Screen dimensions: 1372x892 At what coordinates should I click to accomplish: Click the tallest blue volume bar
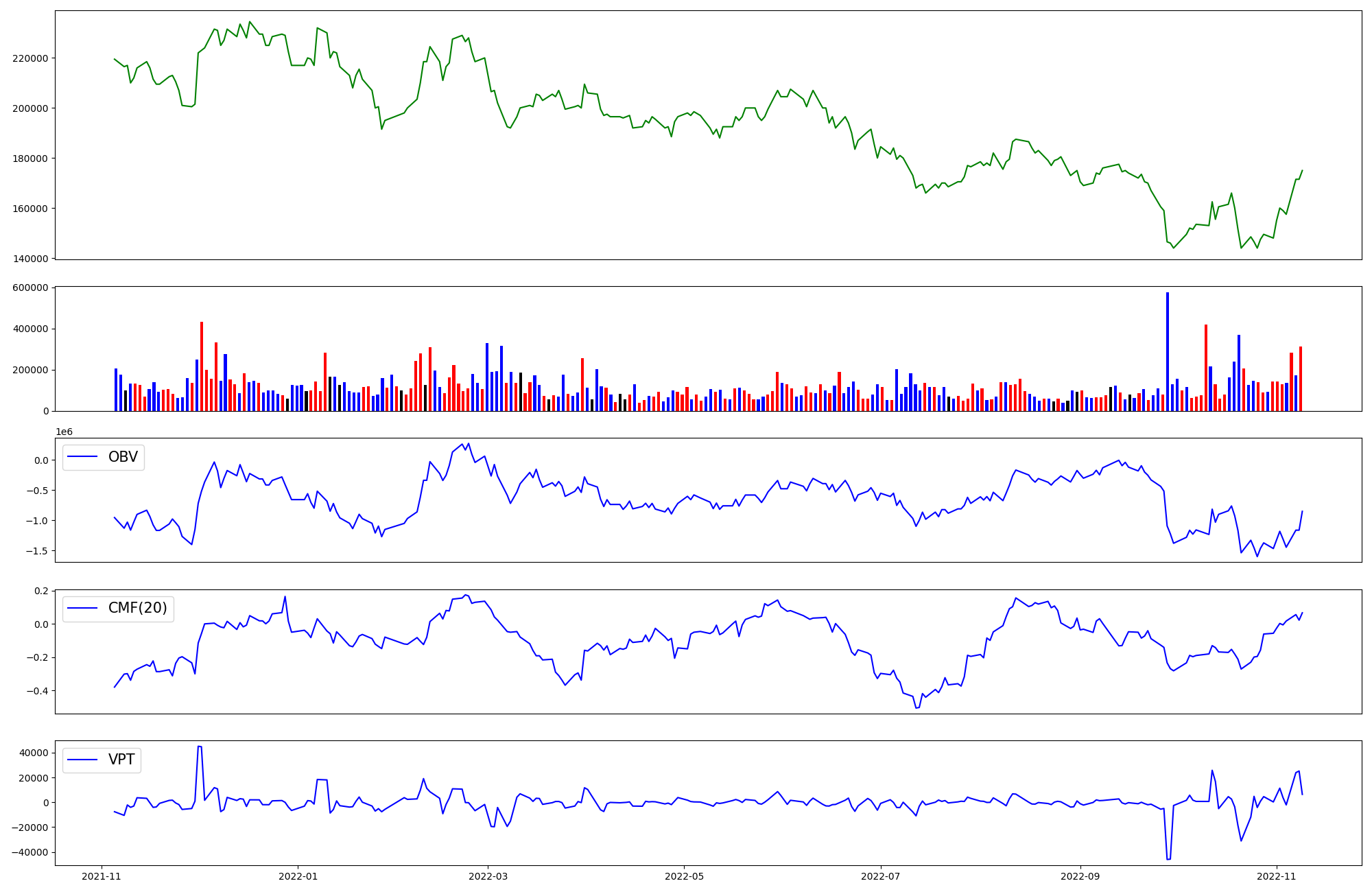(1168, 351)
